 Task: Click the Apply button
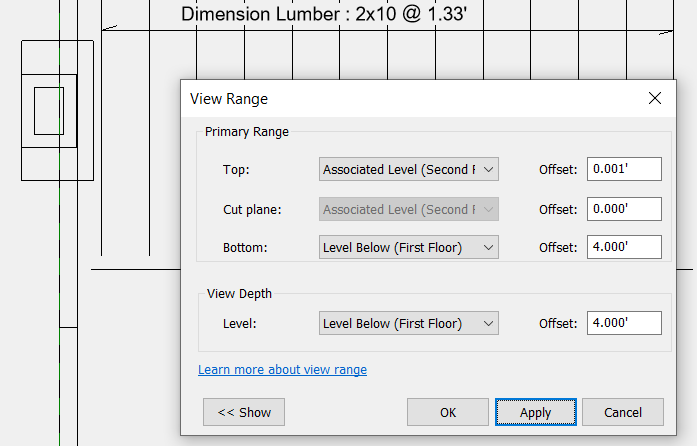[536, 412]
